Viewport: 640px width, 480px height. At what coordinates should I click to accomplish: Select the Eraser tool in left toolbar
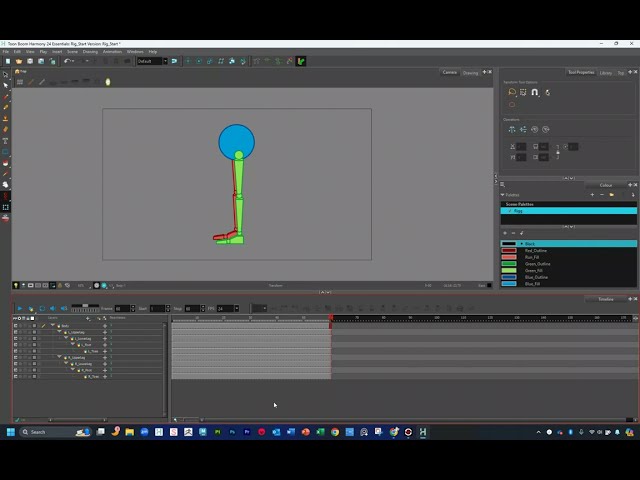(5, 129)
